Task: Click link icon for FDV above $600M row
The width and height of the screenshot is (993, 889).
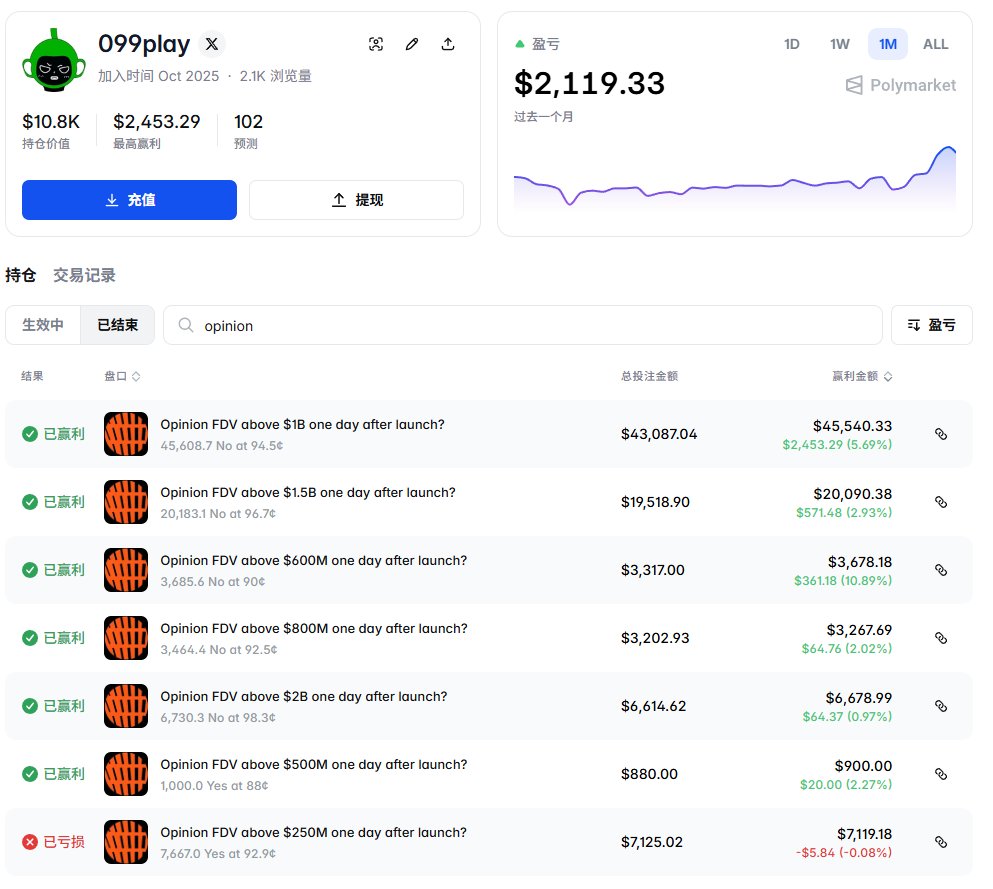Action: (x=940, y=570)
